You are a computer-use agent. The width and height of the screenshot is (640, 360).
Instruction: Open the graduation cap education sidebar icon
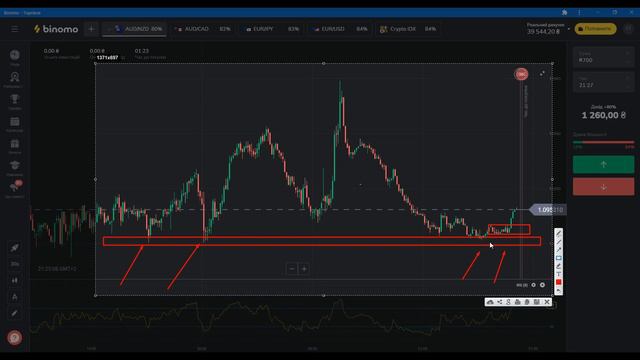coord(15,166)
